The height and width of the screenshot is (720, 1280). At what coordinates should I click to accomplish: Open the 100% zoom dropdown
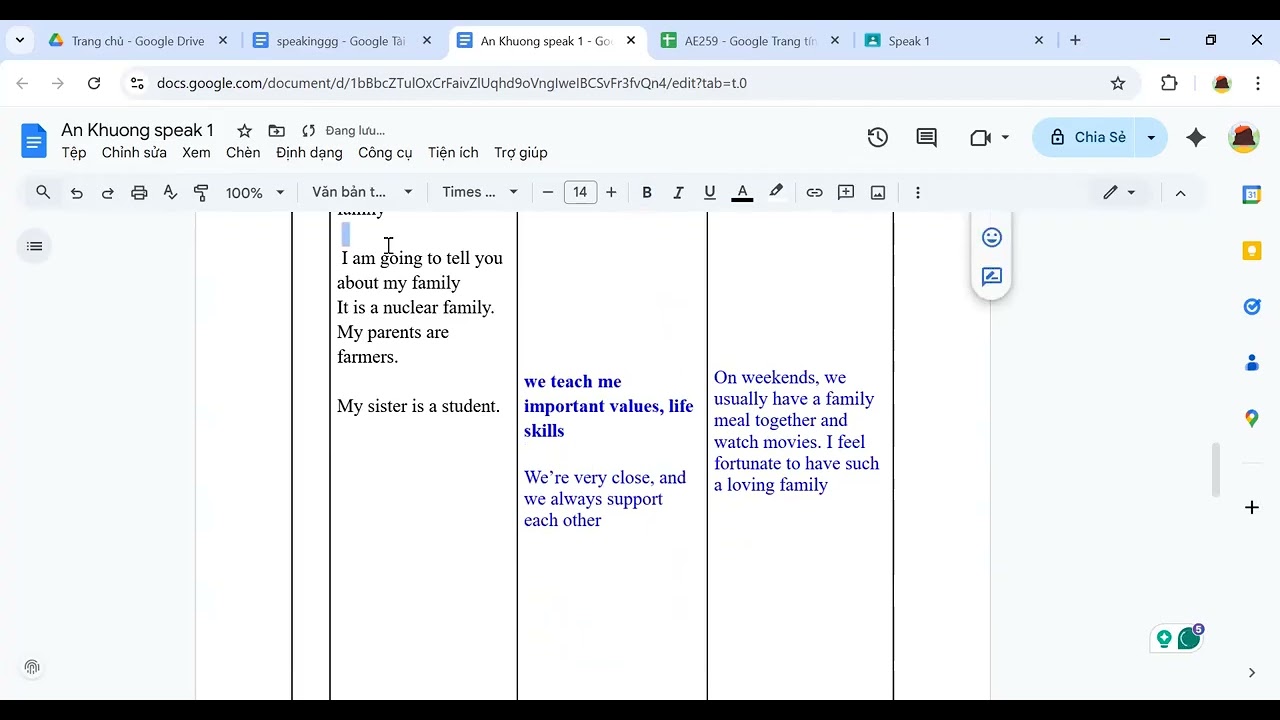click(255, 192)
